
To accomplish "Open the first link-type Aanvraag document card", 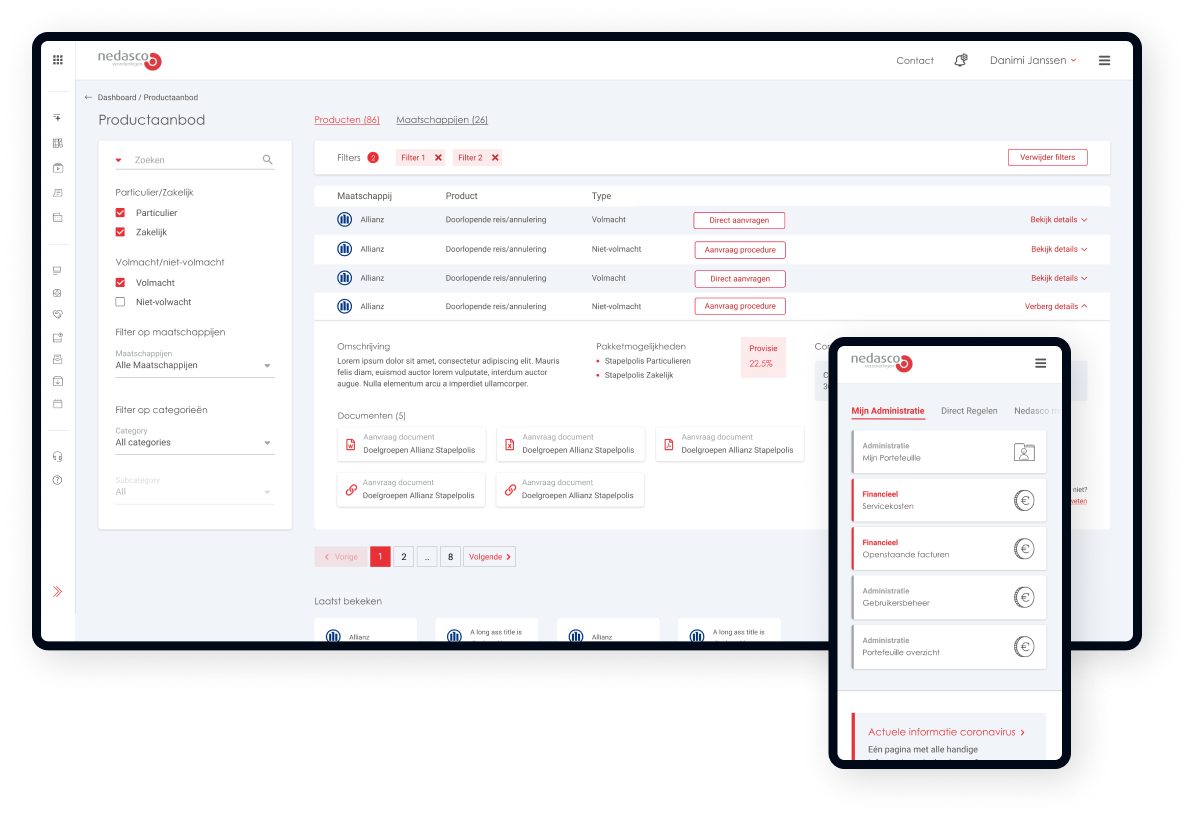I will tap(411, 489).
